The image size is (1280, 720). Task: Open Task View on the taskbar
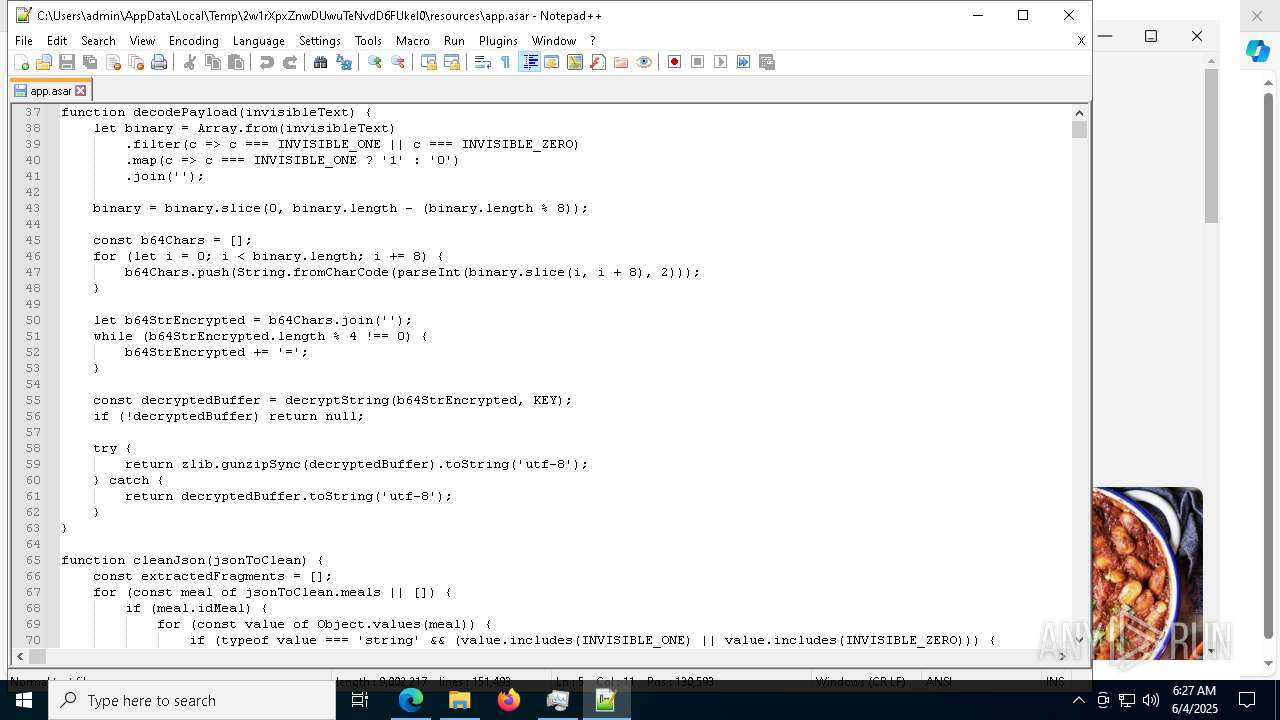[x=360, y=700]
